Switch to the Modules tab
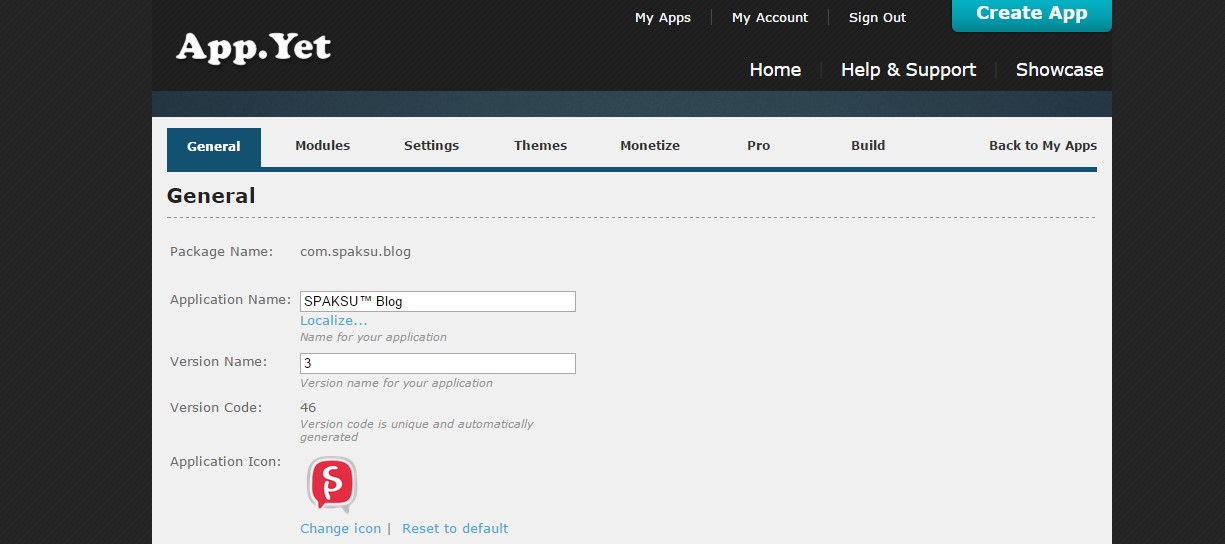This screenshot has width=1225, height=544. coord(323,145)
